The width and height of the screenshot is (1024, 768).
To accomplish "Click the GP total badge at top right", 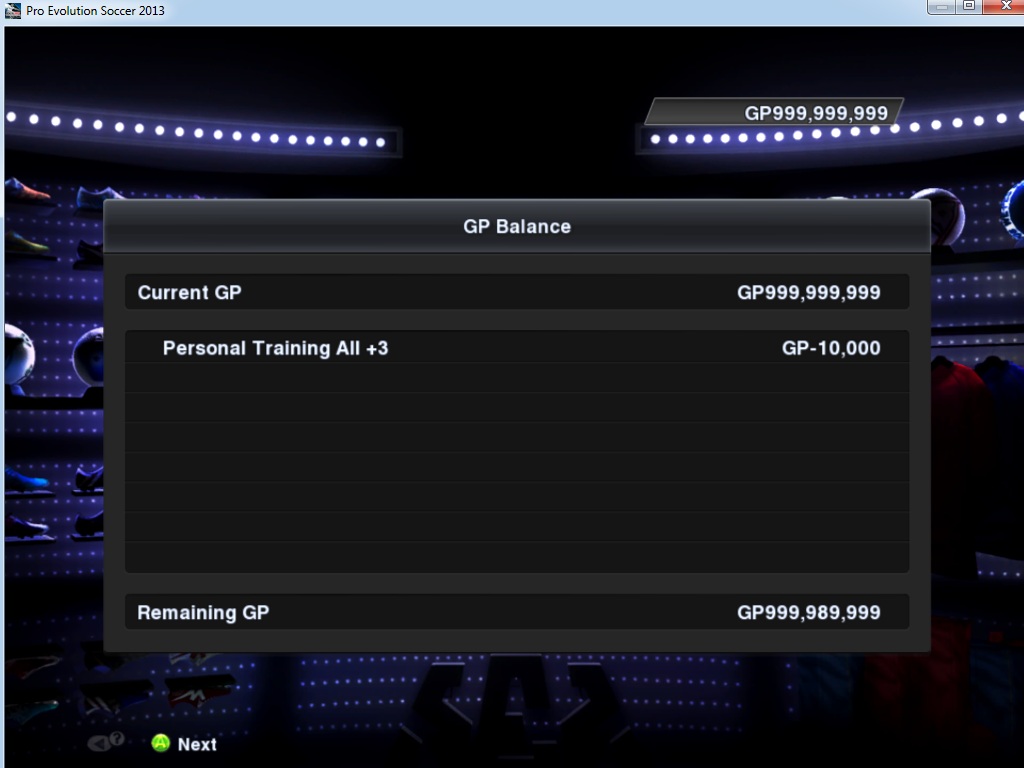I will 775,112.
